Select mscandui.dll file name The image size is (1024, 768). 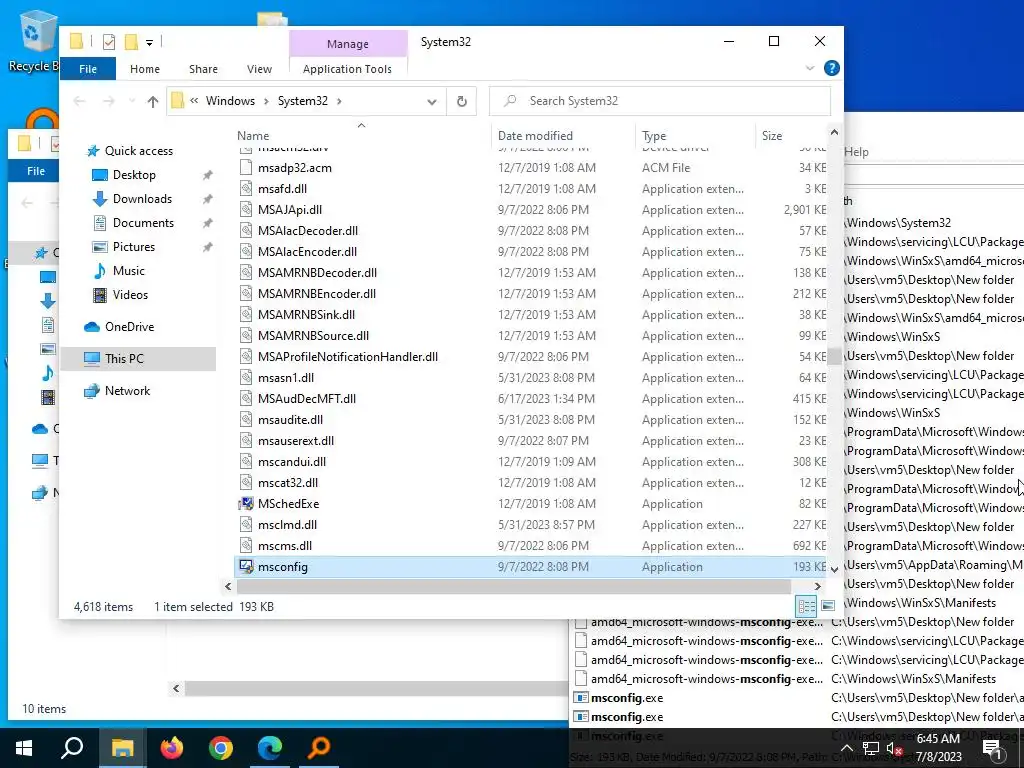[x=292, y=462]
